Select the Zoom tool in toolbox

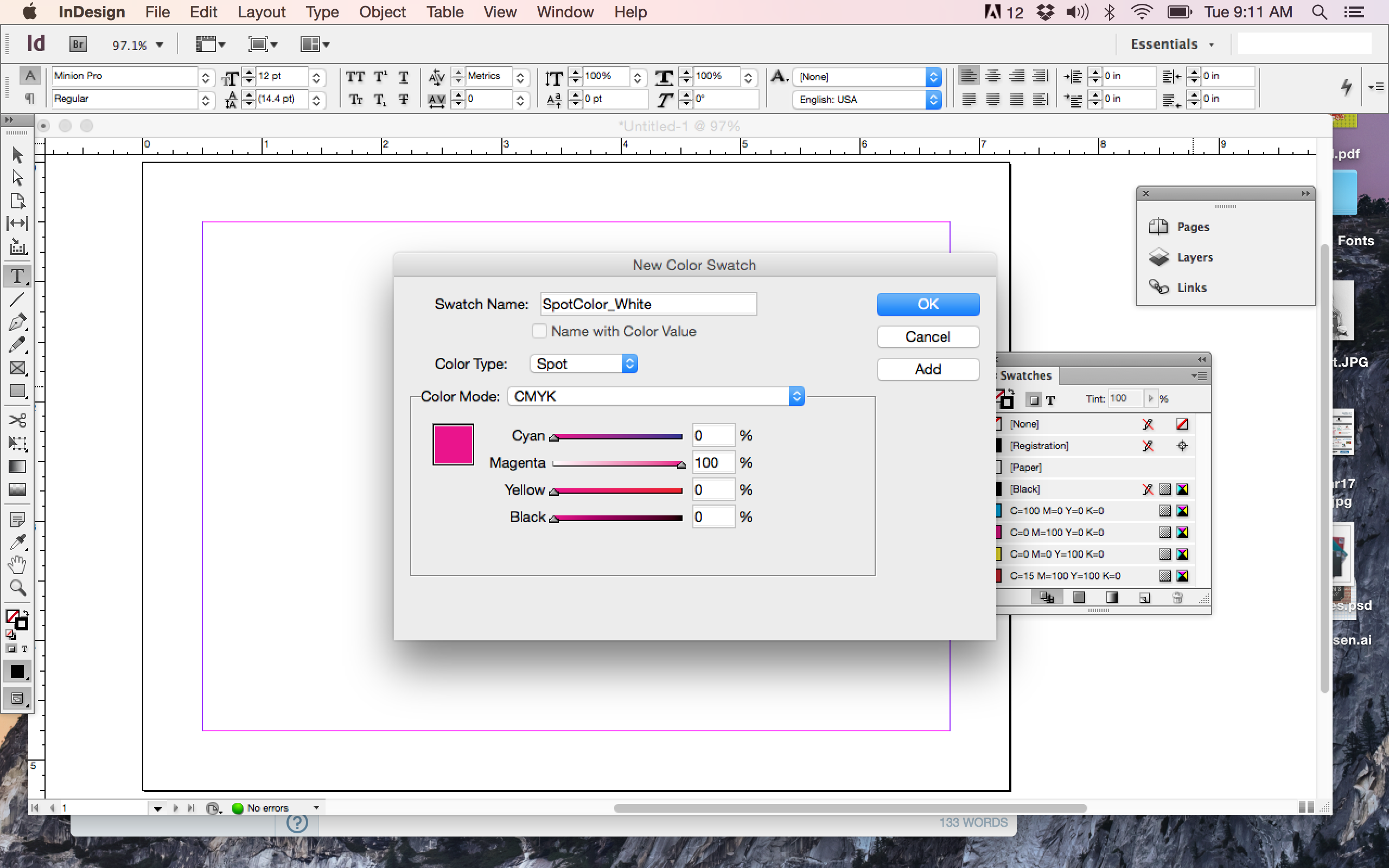coord(17,588)
